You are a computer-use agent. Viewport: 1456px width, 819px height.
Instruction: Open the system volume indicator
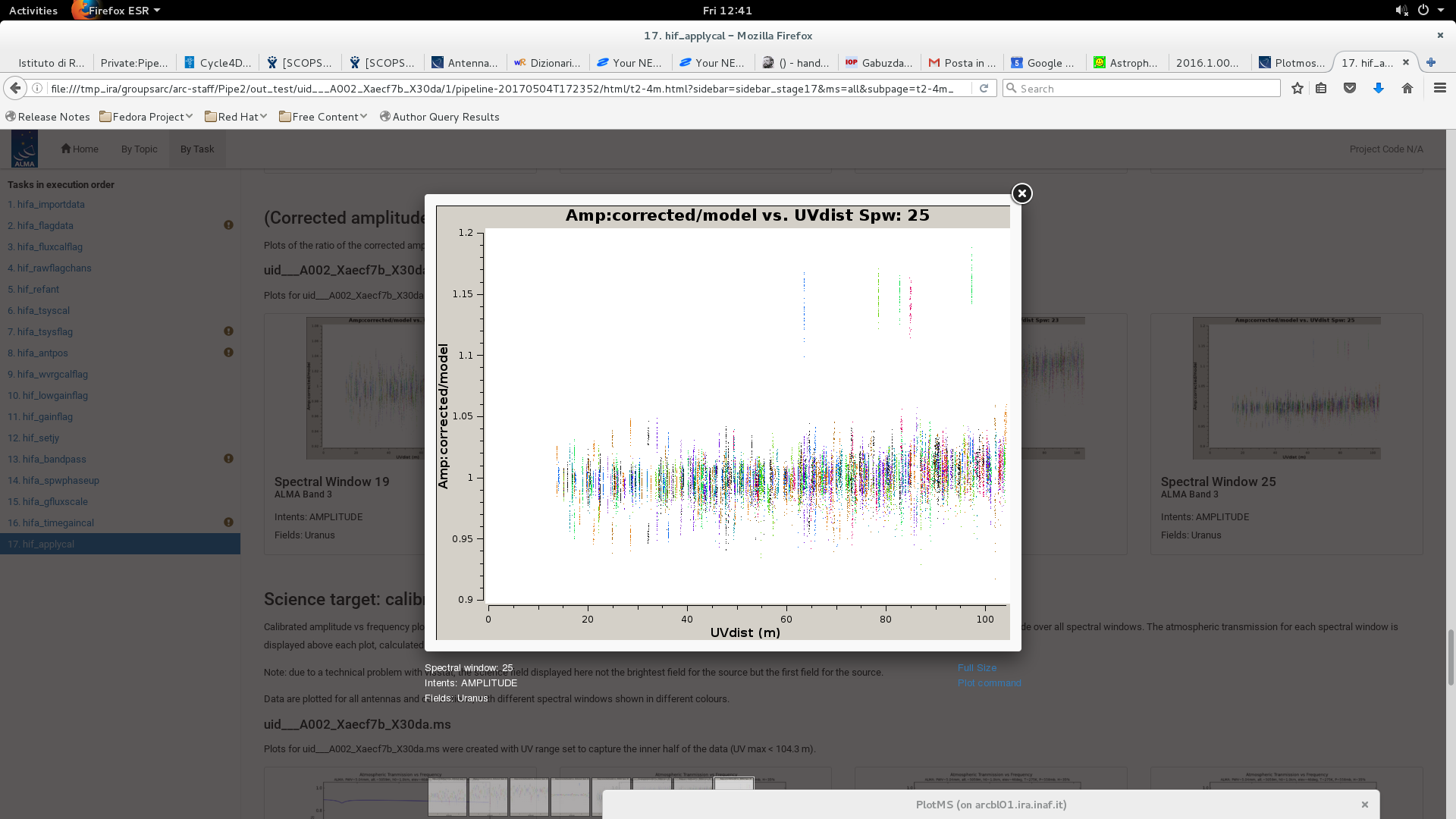(1401, 10)
